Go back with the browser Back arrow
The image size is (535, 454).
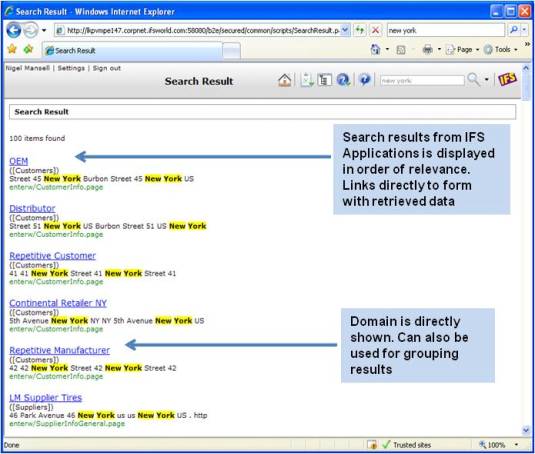pyautogui.click(x=14, y=30)
